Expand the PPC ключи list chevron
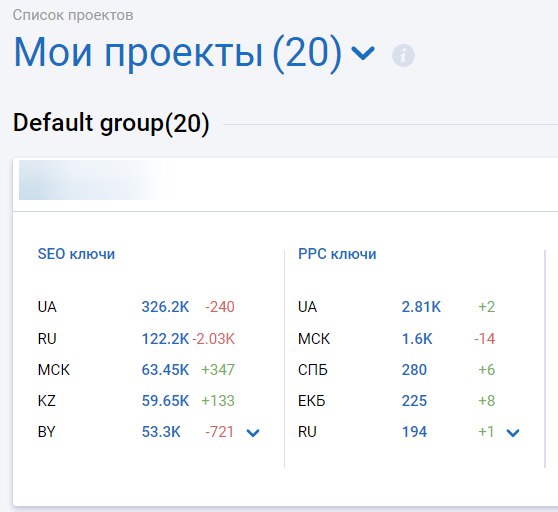558x512 pixels. (x=513, y=433)
